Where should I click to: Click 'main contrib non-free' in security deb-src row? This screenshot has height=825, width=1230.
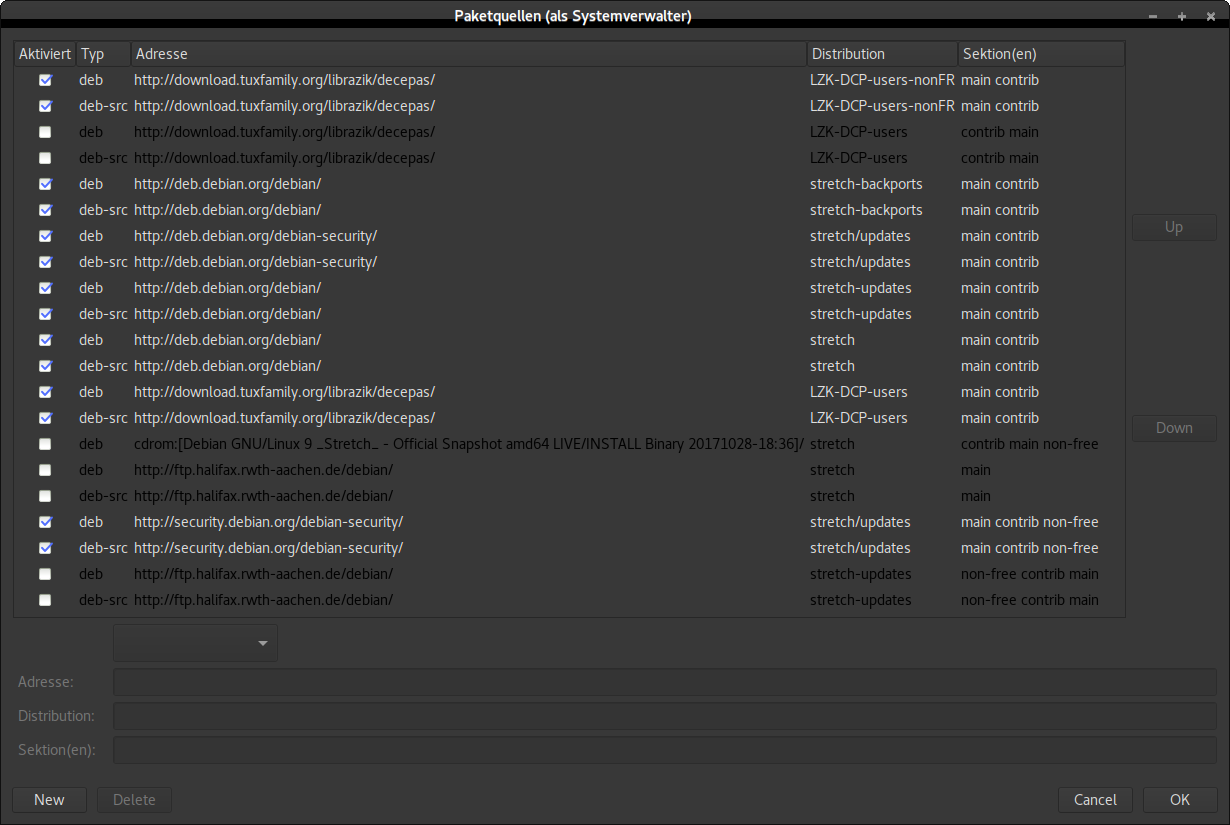click(x=1029, y=548)
